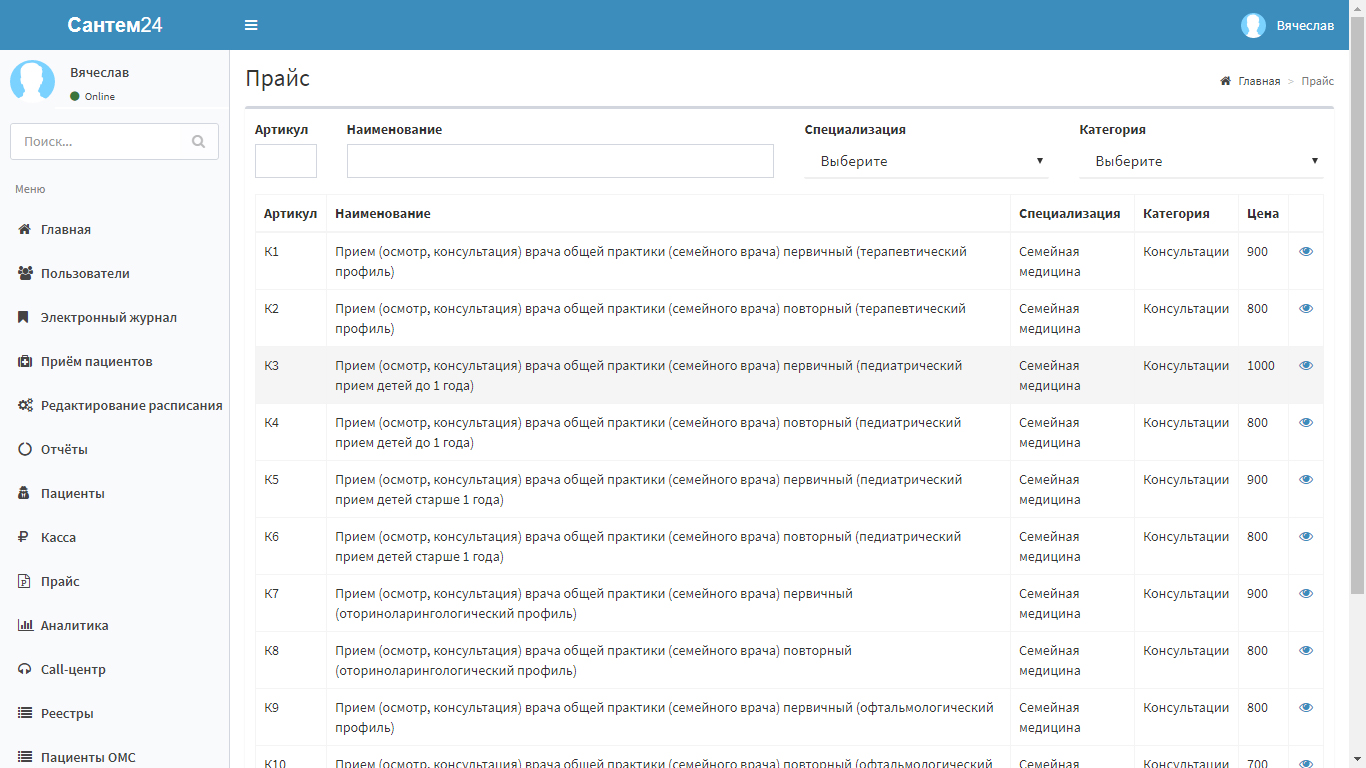Click the magnifier search icon in the sidebar
Viewport: 1366px width, 768px height.
(x=198, y=141)
